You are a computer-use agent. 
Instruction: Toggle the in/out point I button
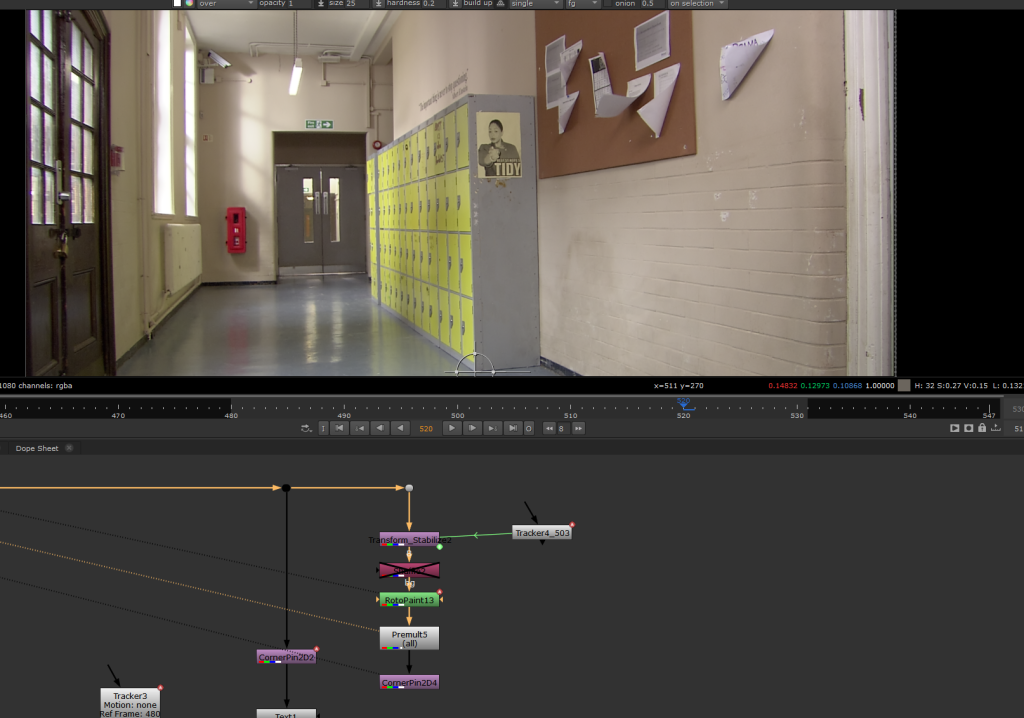click(x=323, y=429)
